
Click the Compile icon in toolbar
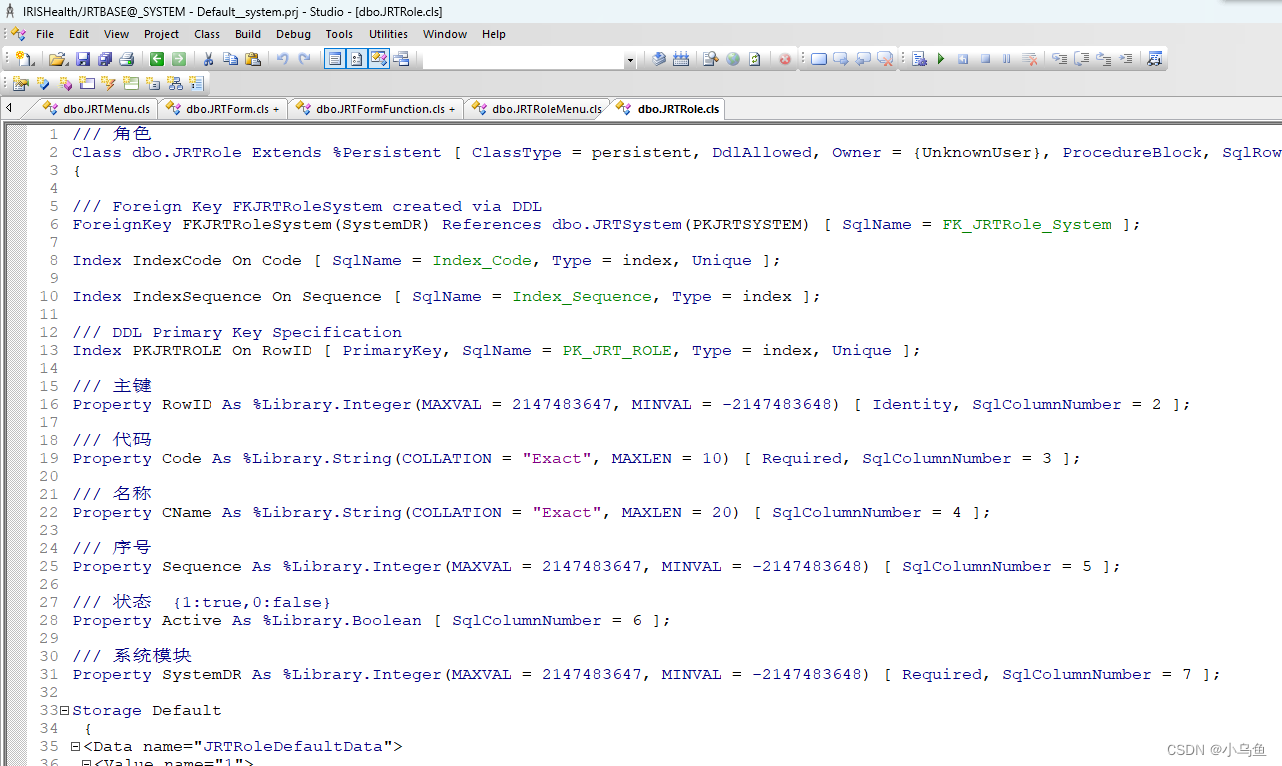(x=659, y=59)
